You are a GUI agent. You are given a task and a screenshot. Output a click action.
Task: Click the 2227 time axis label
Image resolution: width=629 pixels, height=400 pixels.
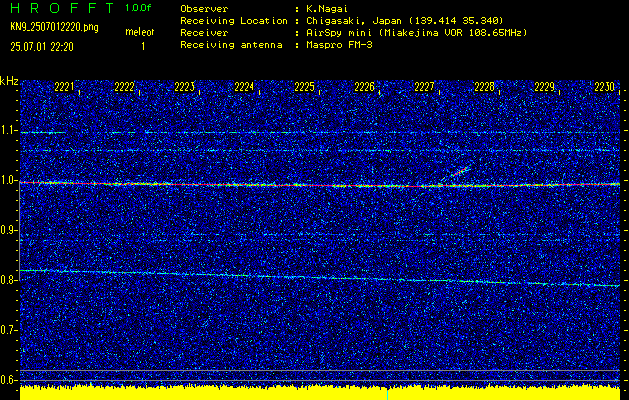pyautogui.click(x=424, y=87)
